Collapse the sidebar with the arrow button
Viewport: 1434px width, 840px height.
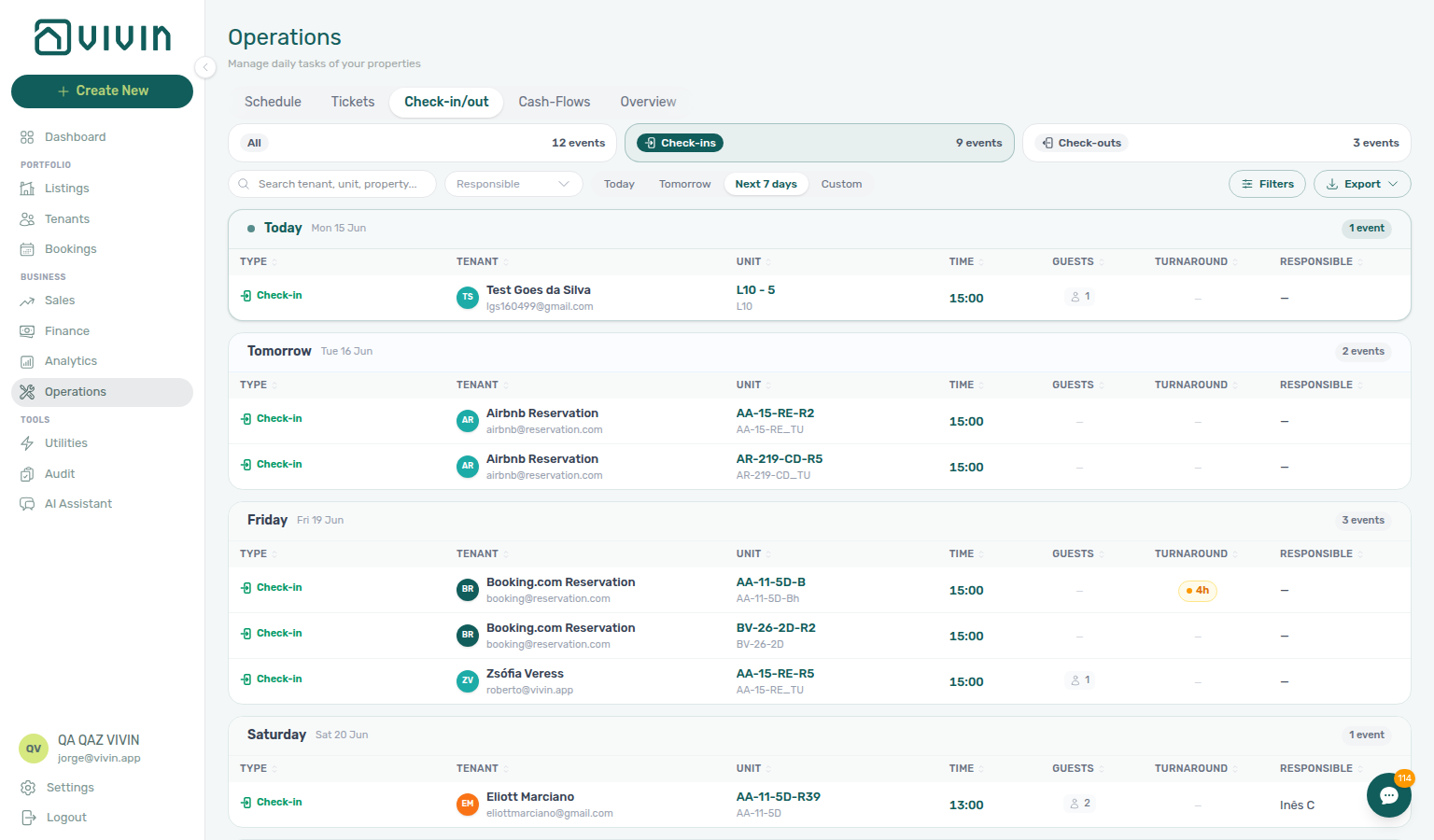[205, 66]
